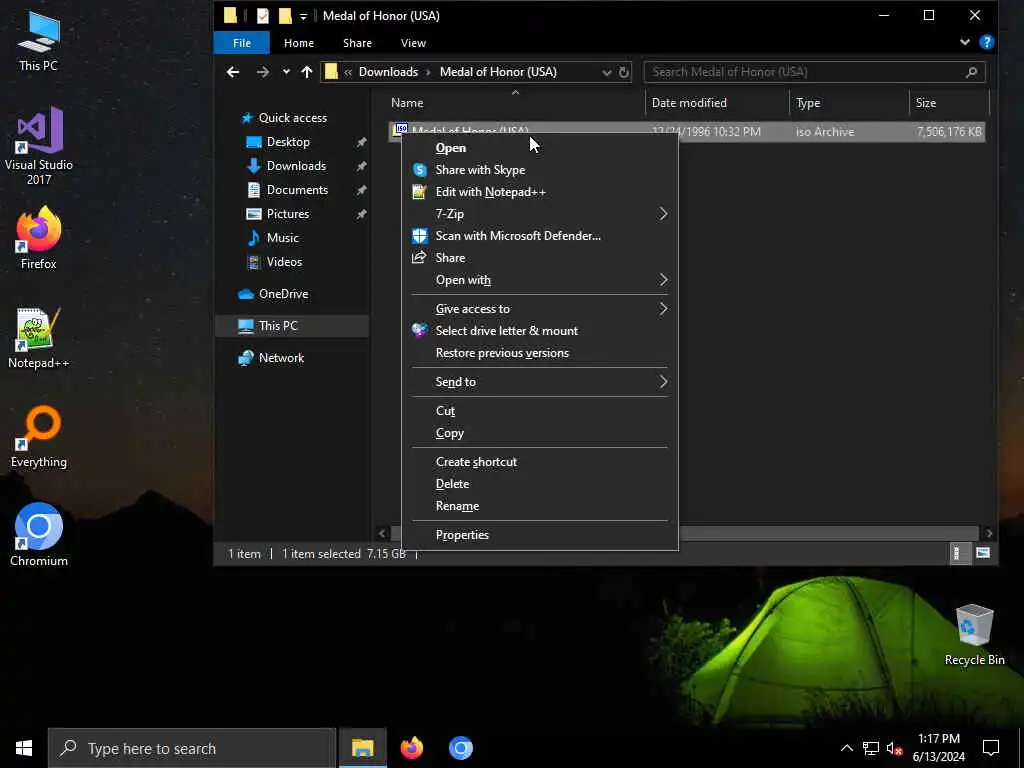Screen dimensions: 1024x768
Task: Open the recent locations dropdown arrow
Action: click(286, 72)
